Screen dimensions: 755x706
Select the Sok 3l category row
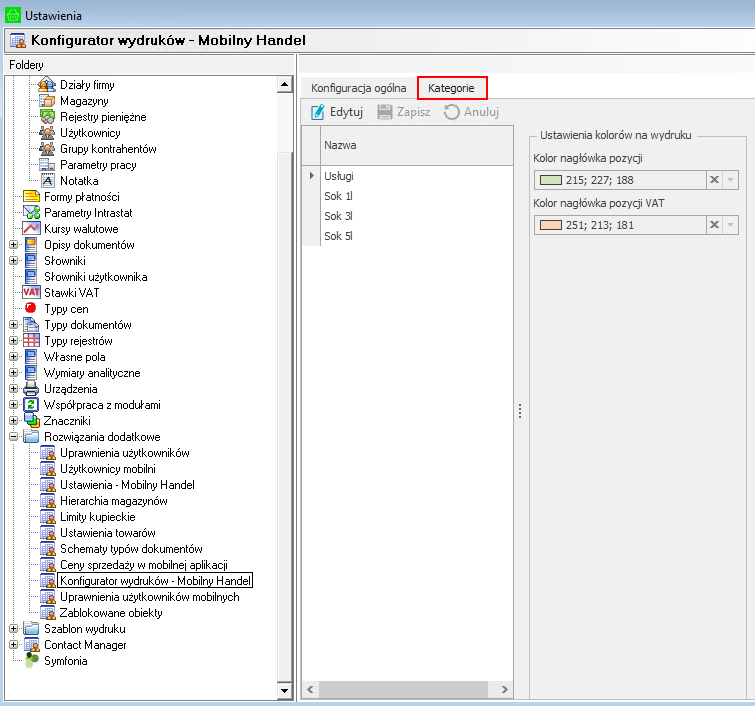[338, 216]
